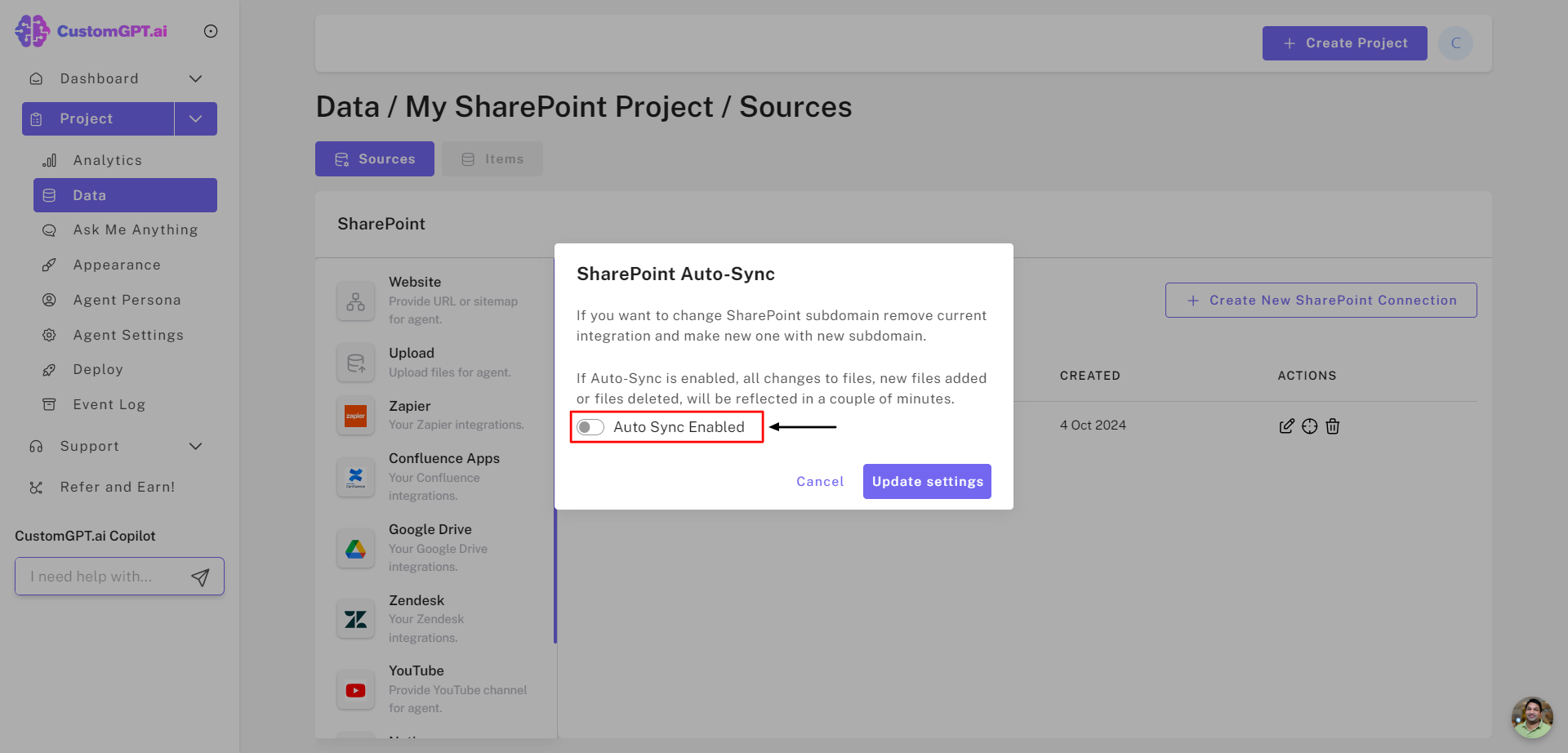Select the Zendesk icon
Image resolution: width=1568 pixels, height=753 pixels.
tap(355, 619)
